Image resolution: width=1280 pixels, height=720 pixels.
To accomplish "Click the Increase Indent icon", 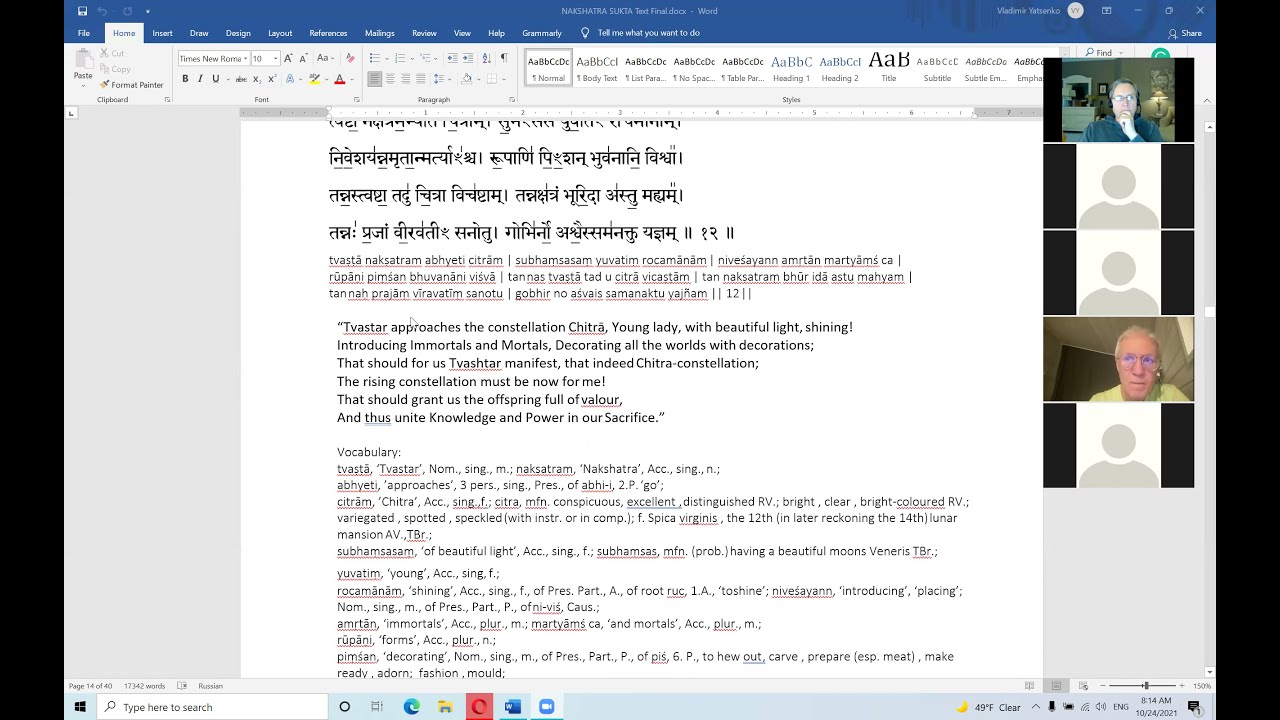I will click(x=468, y=58).
